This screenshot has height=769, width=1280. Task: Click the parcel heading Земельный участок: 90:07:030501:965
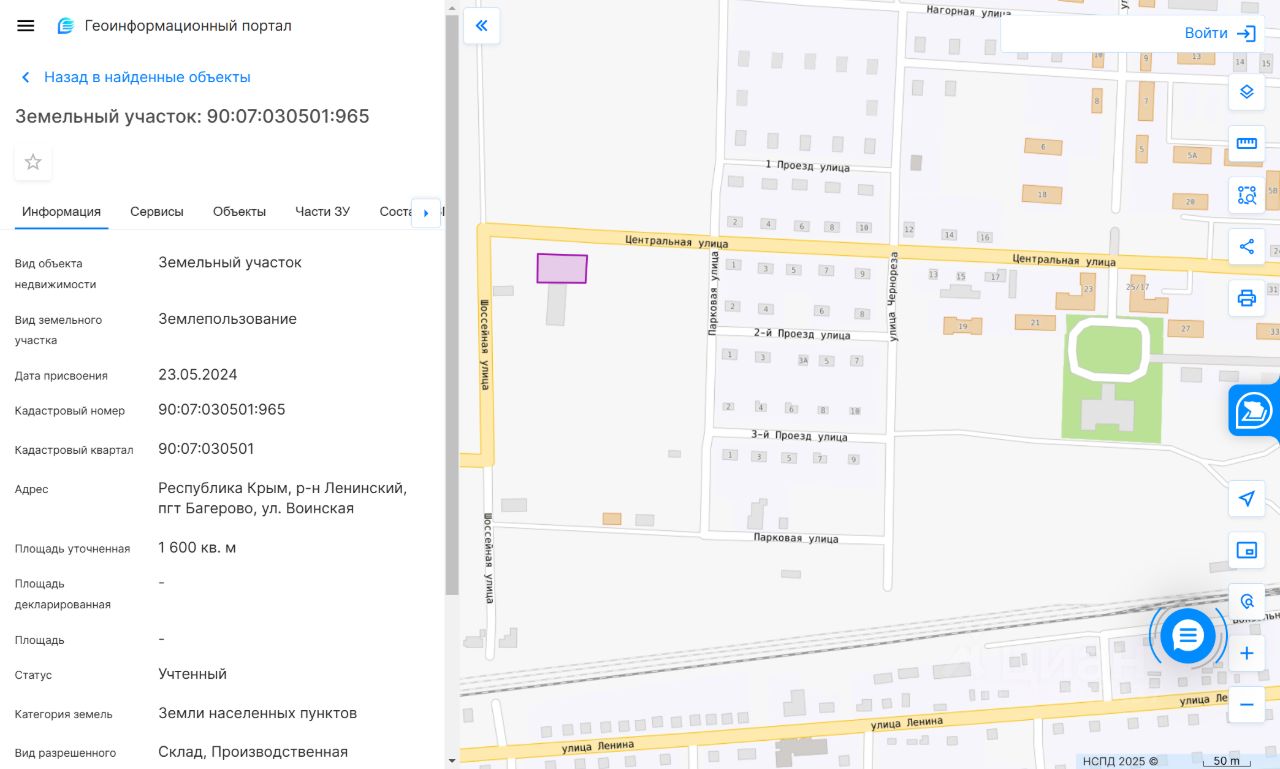[x=192, y=116]
